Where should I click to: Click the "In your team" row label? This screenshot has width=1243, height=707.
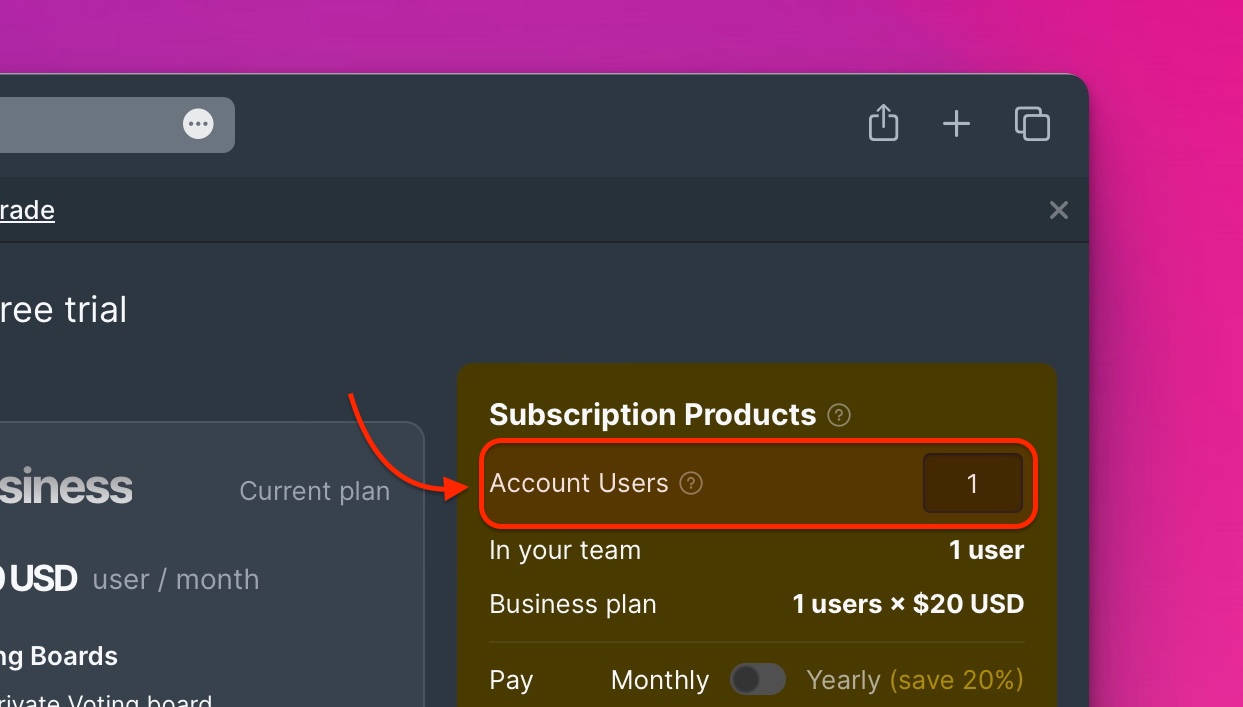click(565, 550)
